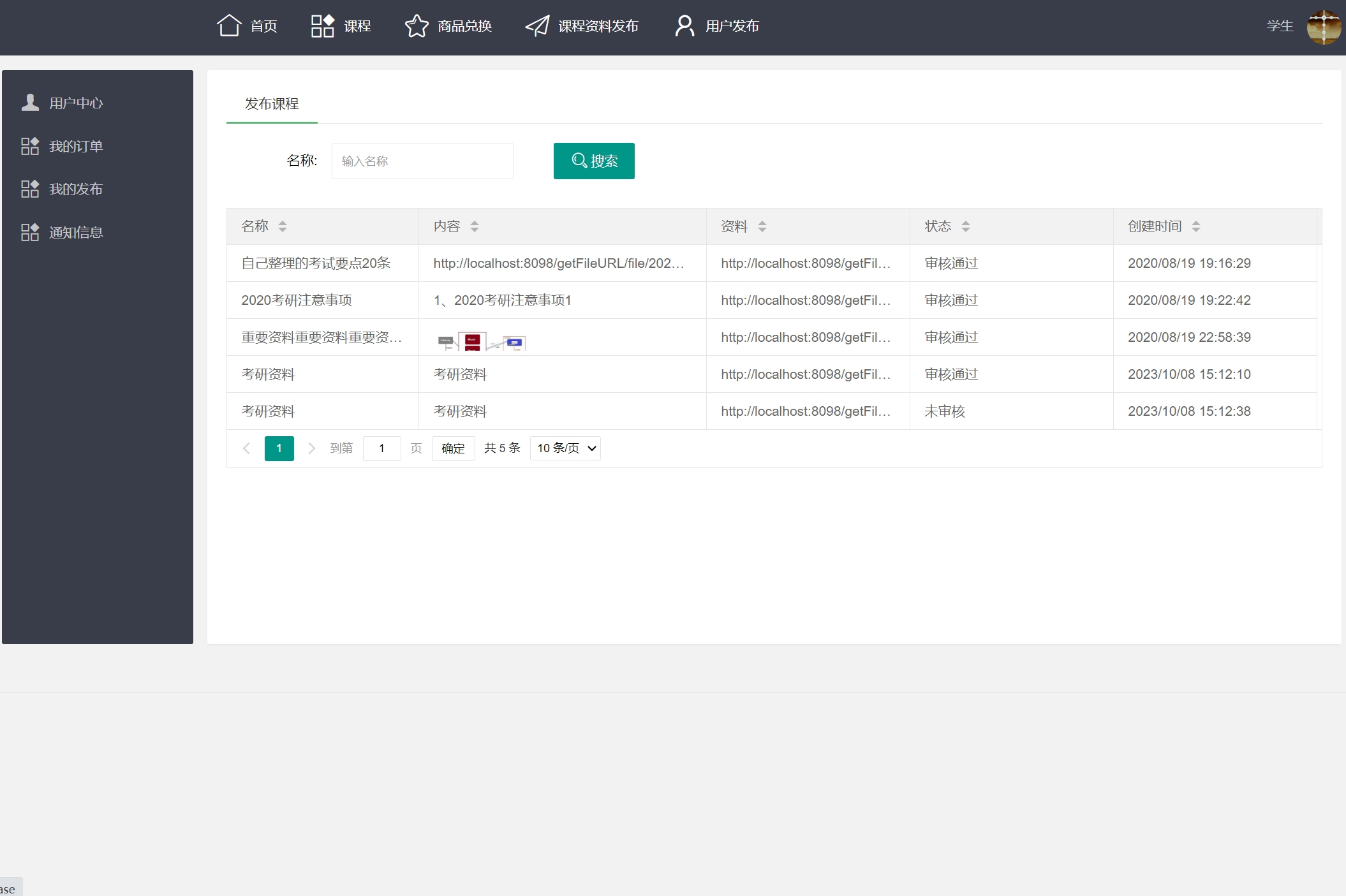Sort table by 状态 column arrows
This screenshot has height=896, width=1346.
point(966,226)
